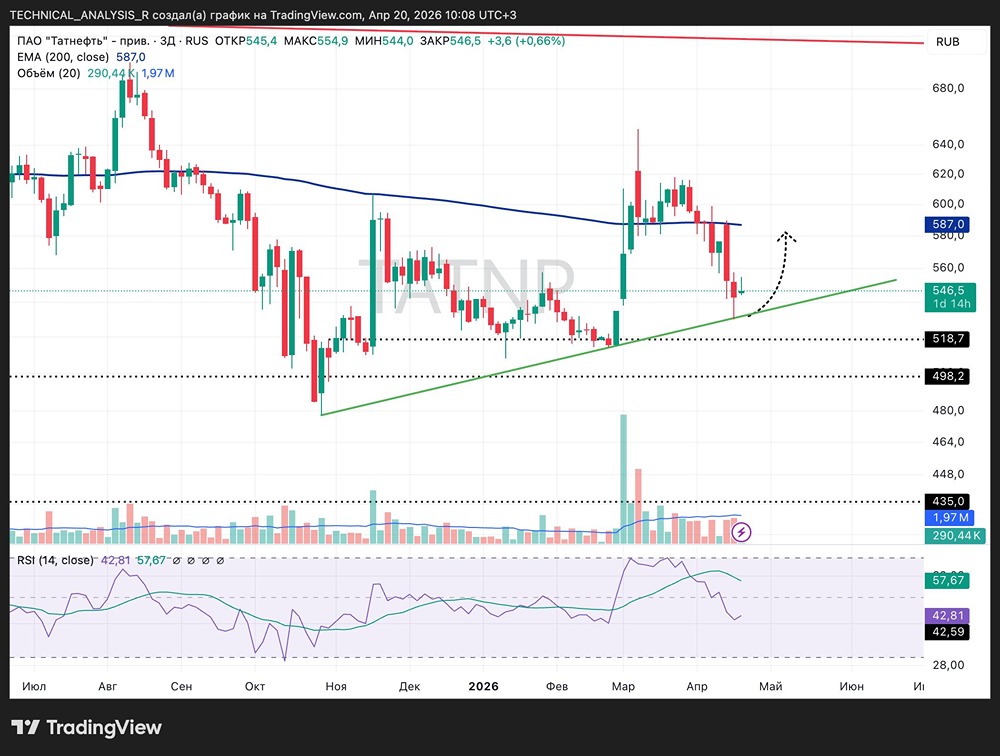Image resolution: width=1000 pixels, height=756 pixels.
Task: Click the 480,0 price axis value
Action: point(948,410)
